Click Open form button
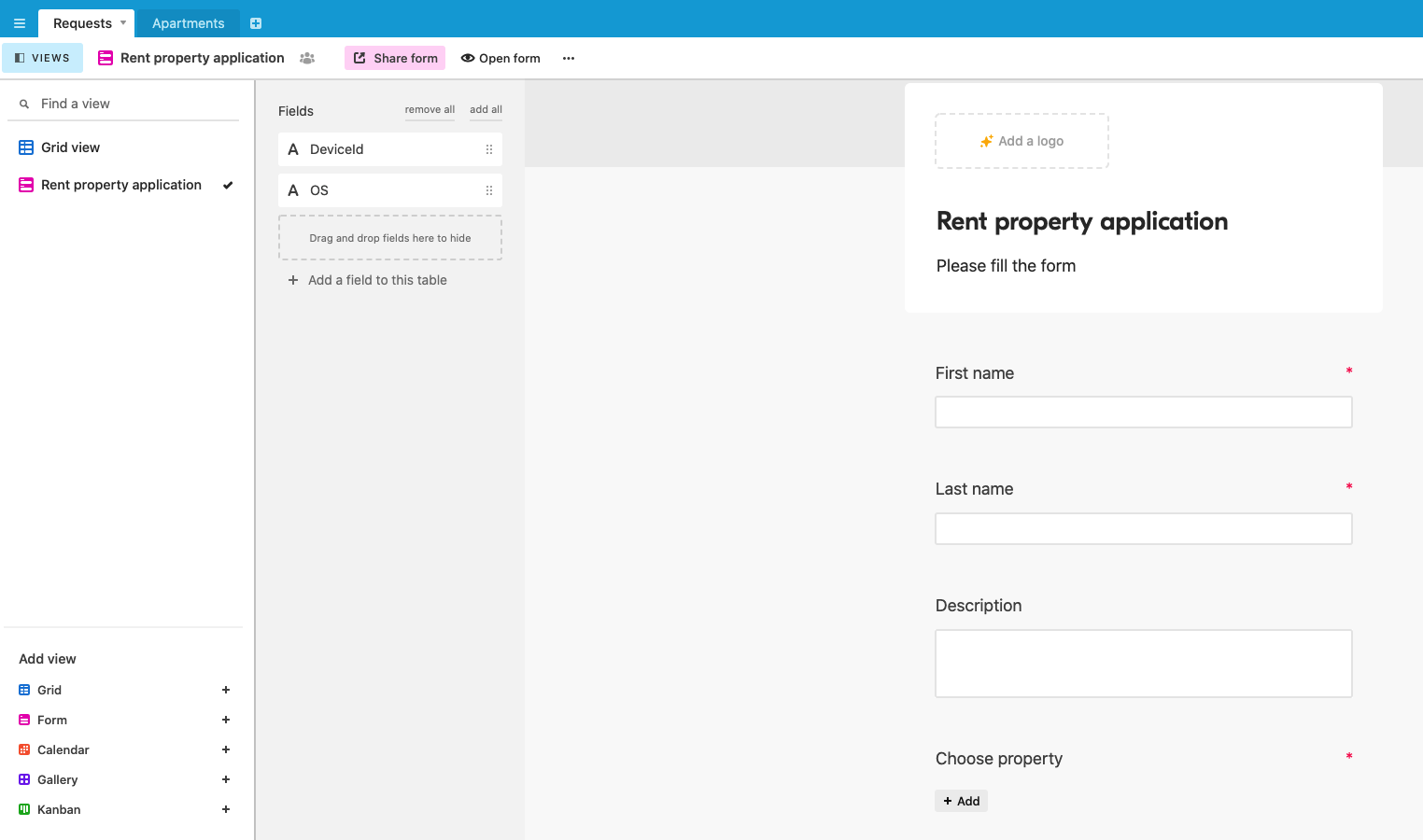The image size is (1423, 840). 500,58
